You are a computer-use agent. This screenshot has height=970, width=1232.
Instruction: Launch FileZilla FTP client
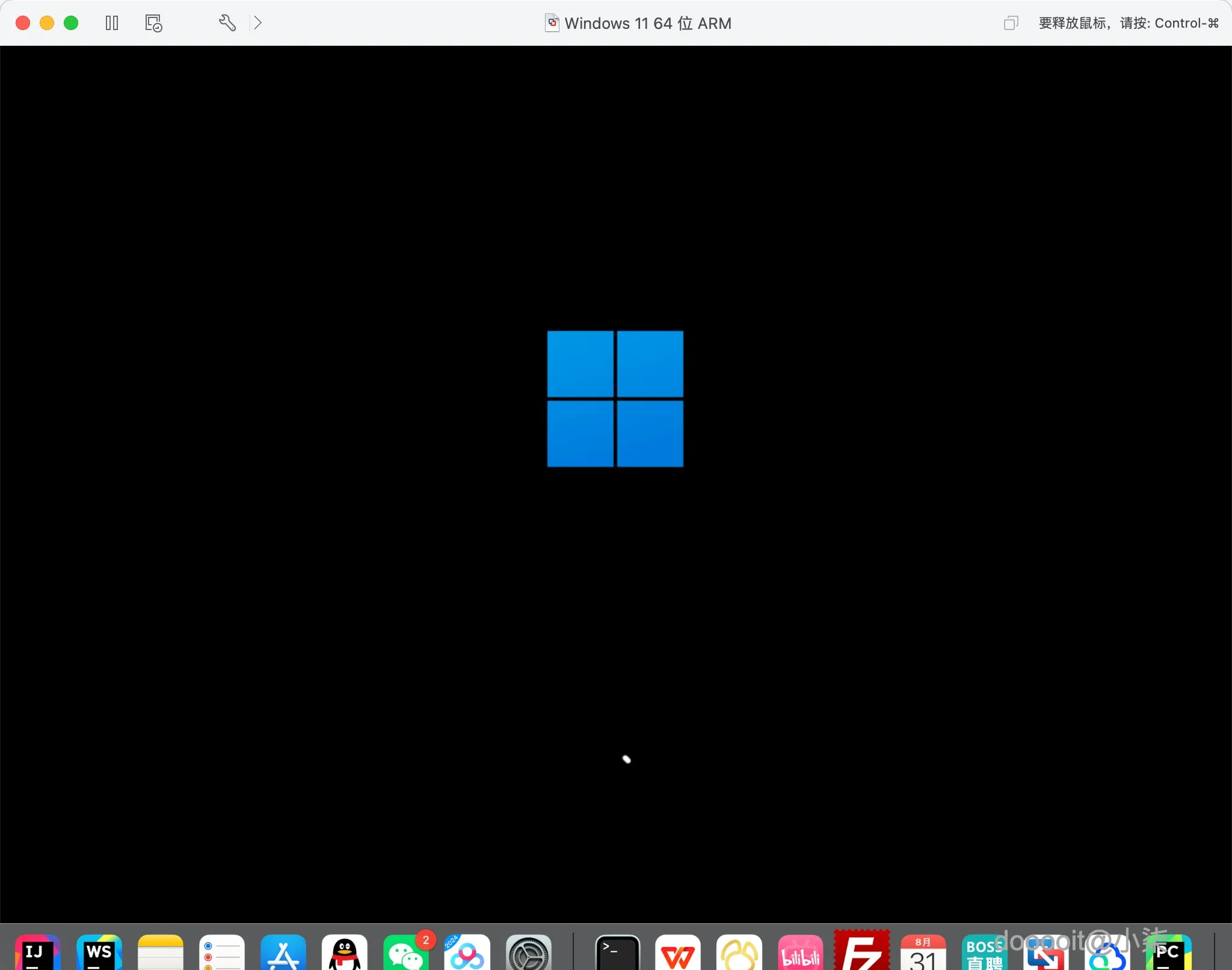[x=861, y=953]
